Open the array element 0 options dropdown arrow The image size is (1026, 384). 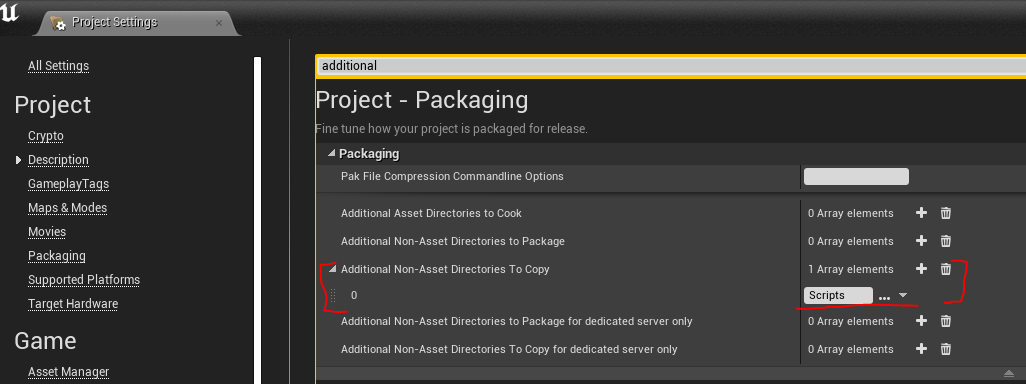pyautogui.click(x=903, y=295)
